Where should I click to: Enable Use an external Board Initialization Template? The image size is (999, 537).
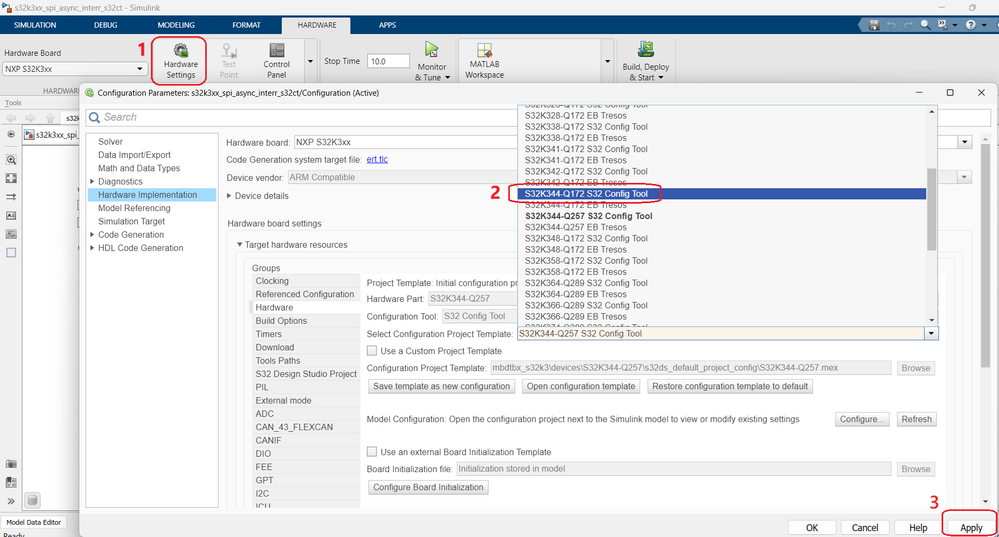tap(372, 452)
